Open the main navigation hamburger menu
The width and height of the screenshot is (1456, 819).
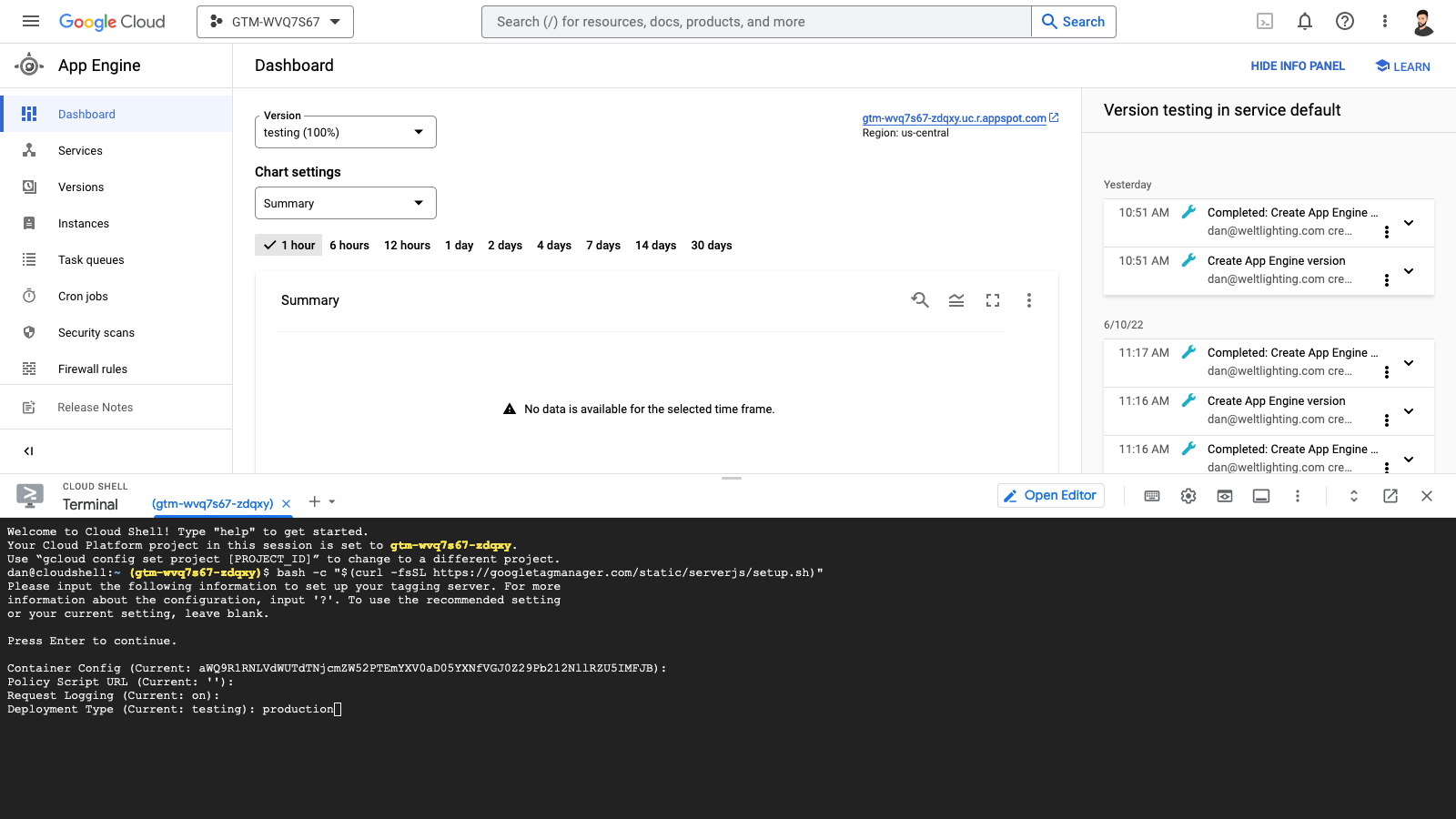31,21
